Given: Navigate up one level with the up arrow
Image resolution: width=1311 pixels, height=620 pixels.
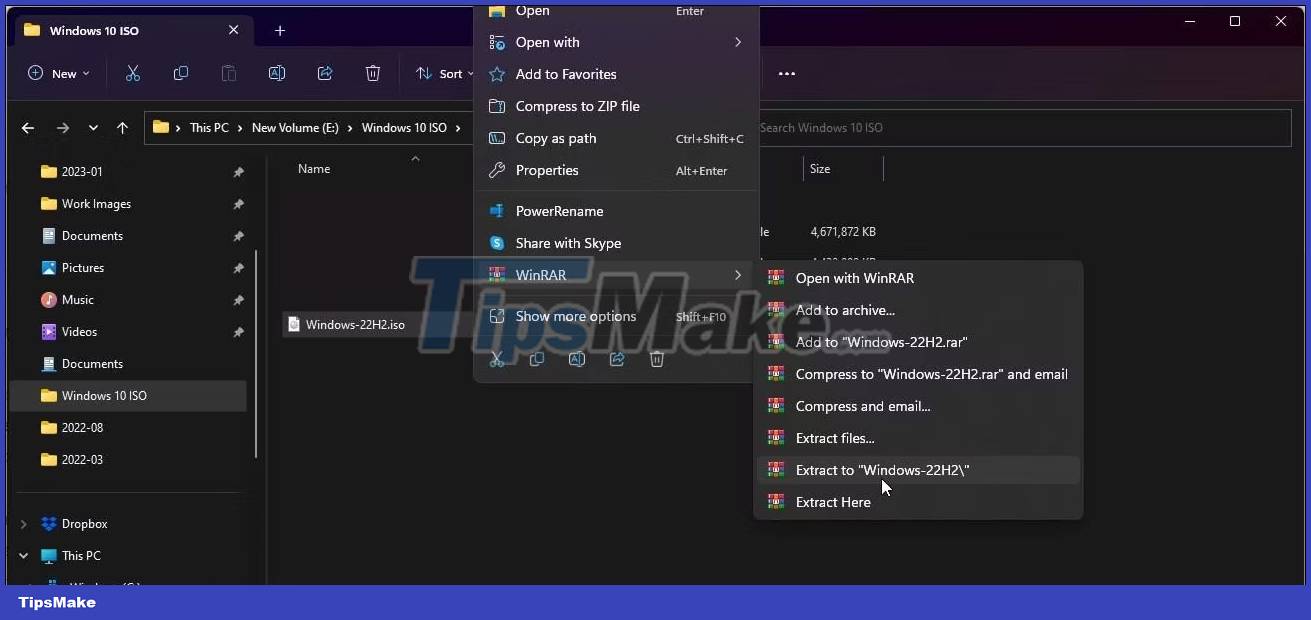Looking at the screenshot, I should (x=122, y=128).
